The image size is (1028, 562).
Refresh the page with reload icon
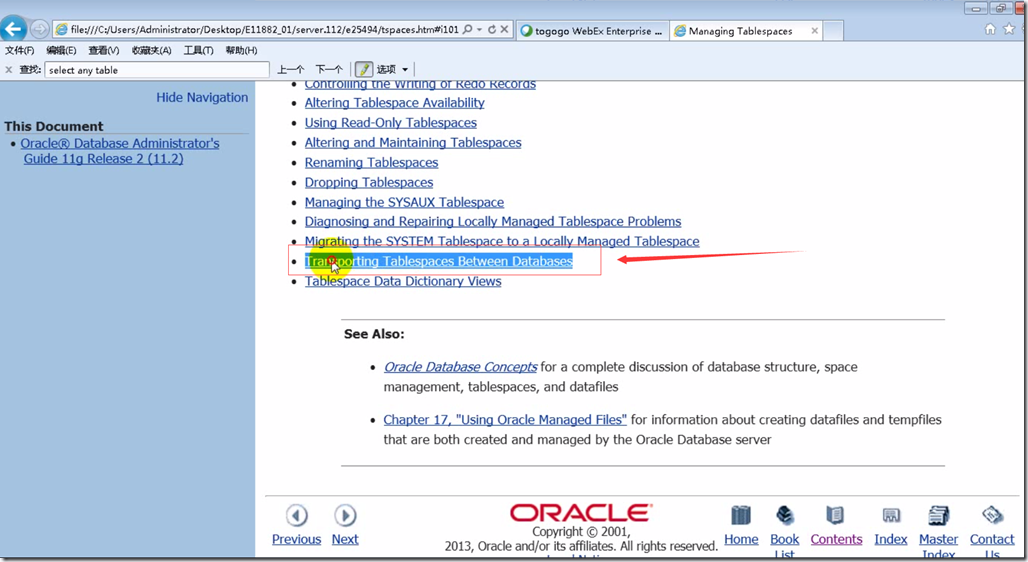point(492,30)
